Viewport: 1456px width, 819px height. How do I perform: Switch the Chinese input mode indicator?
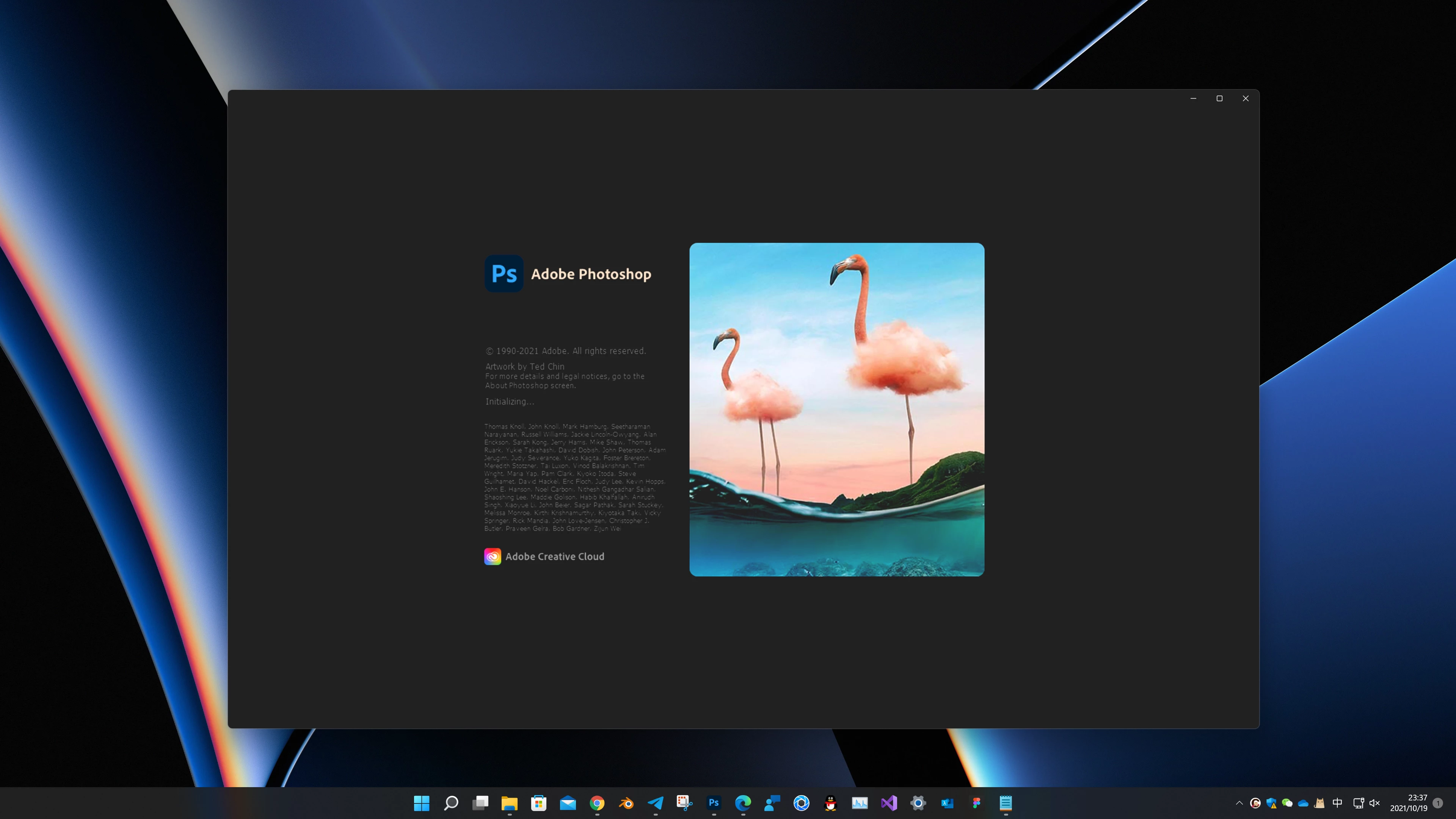tap(1337, 803)
